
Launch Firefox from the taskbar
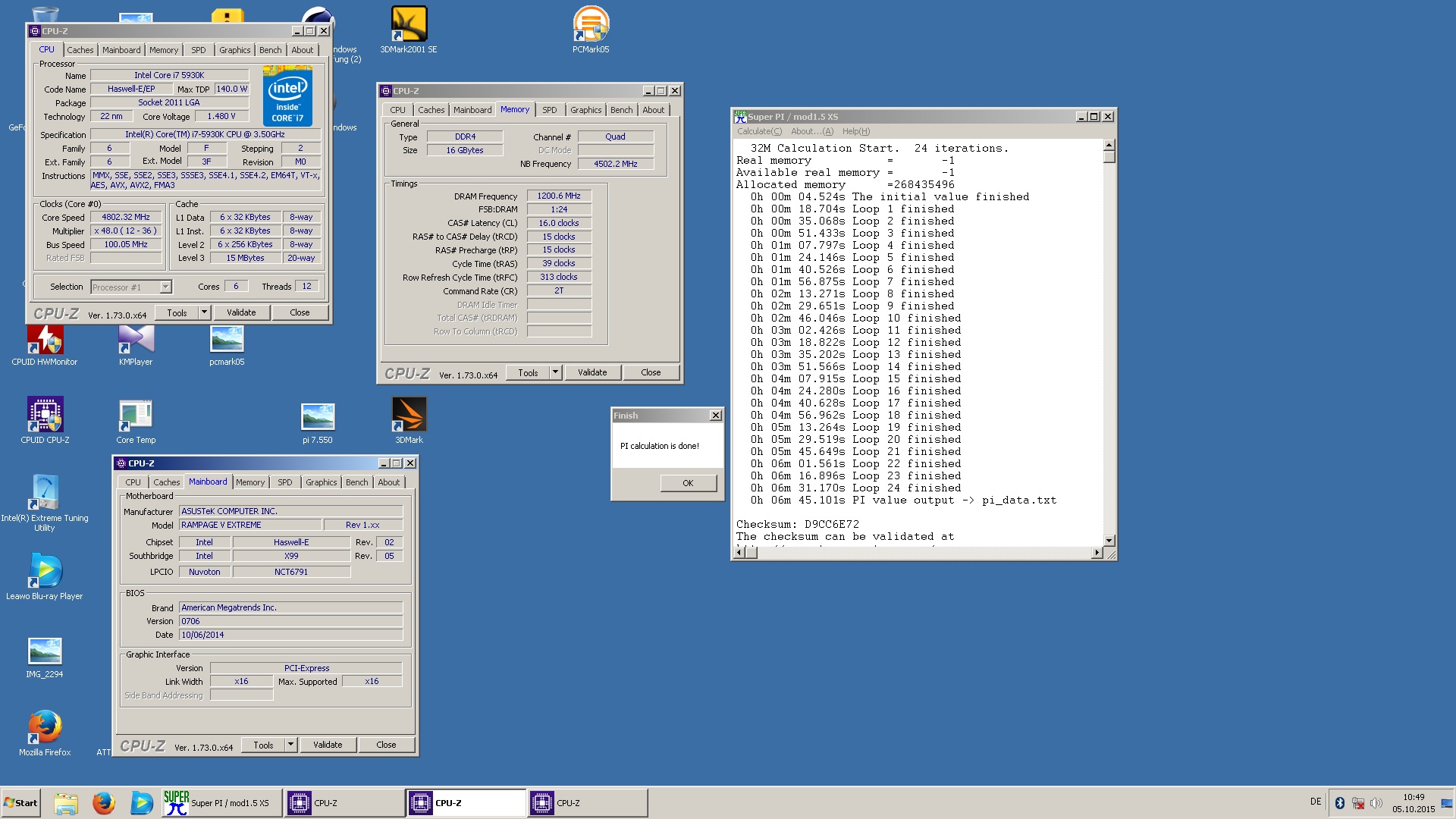click(104, 803)
